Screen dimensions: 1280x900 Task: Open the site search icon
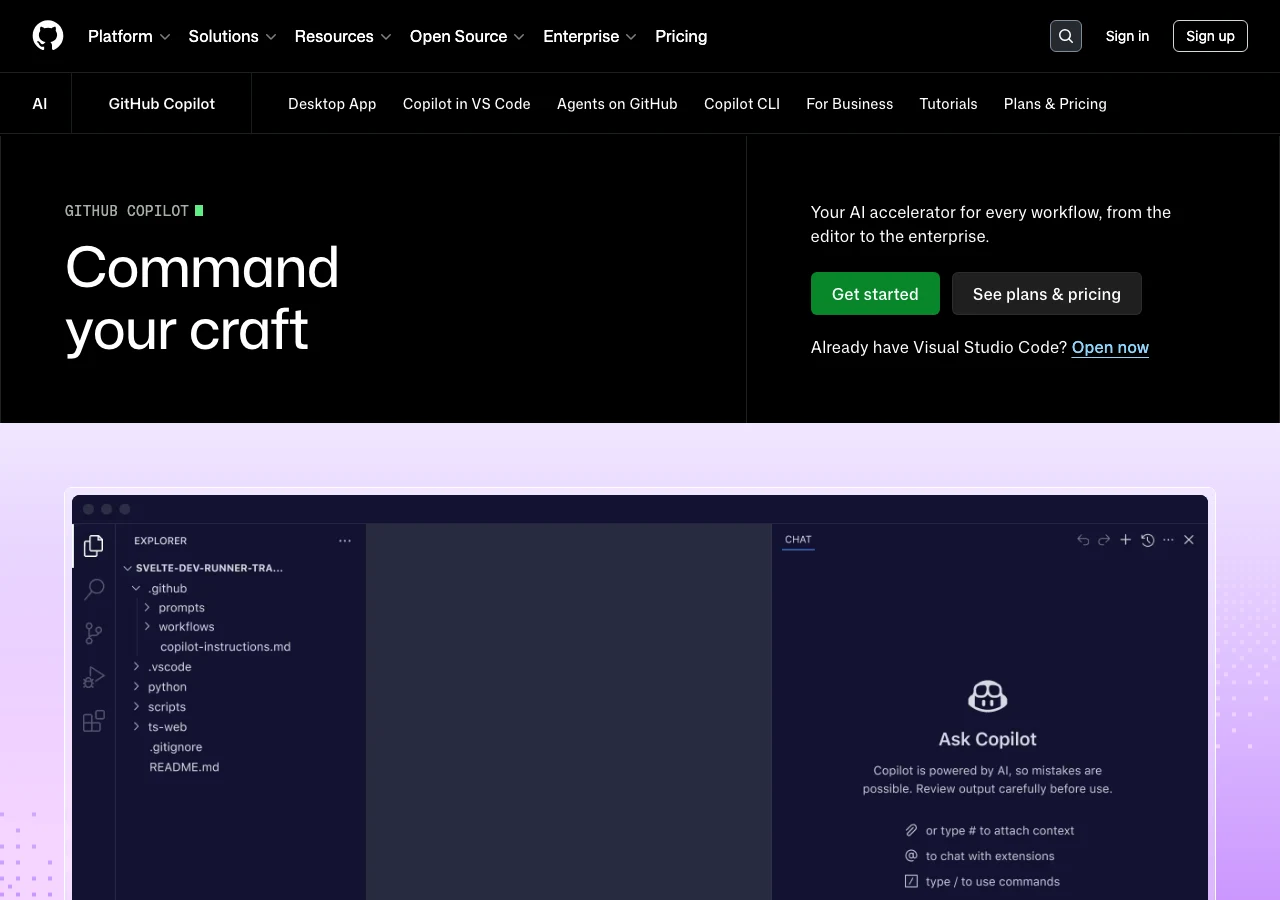point(1066,36)
